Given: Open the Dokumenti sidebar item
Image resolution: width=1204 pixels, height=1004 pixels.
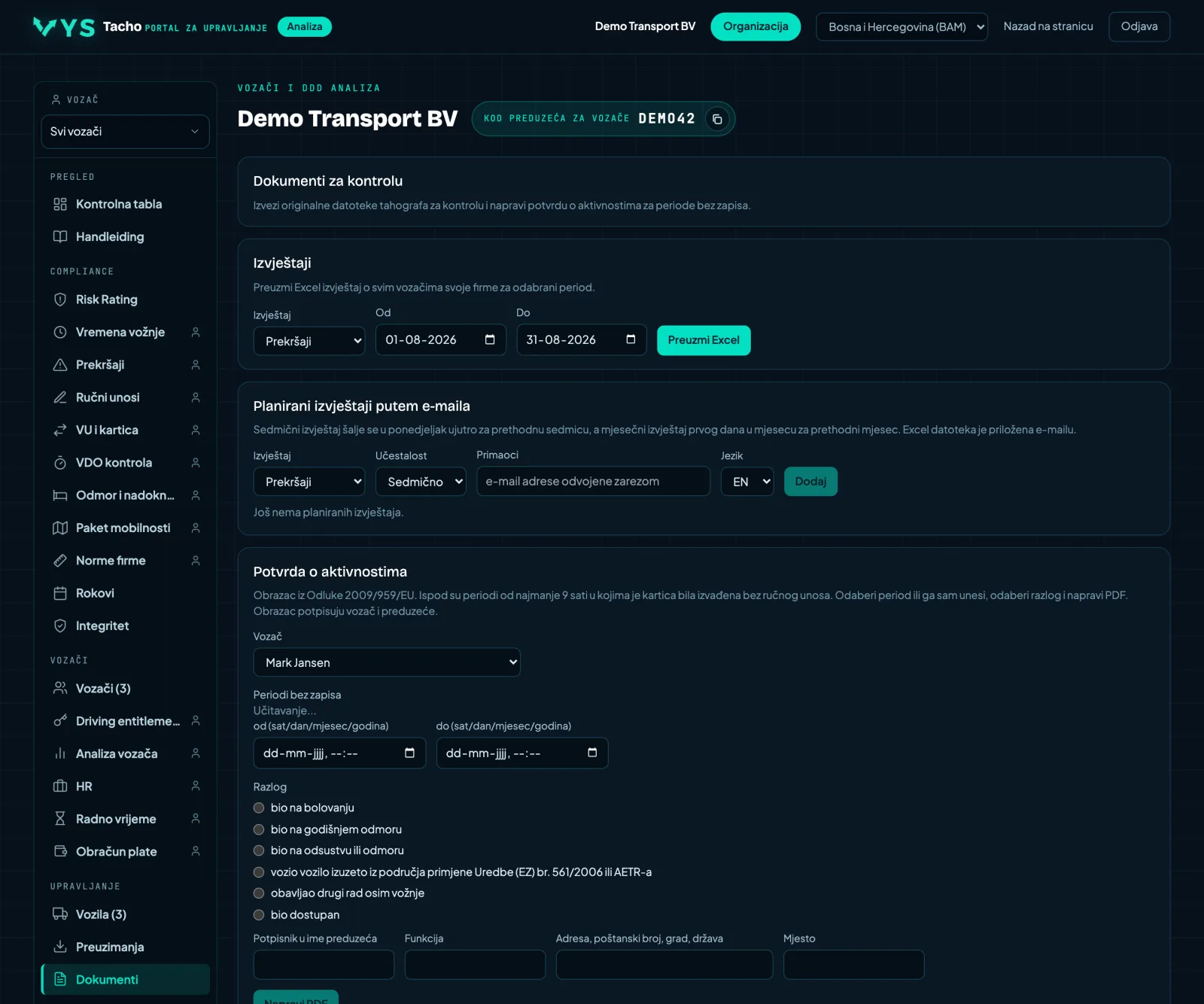Looking at the screenshot, I should point(125,979).
